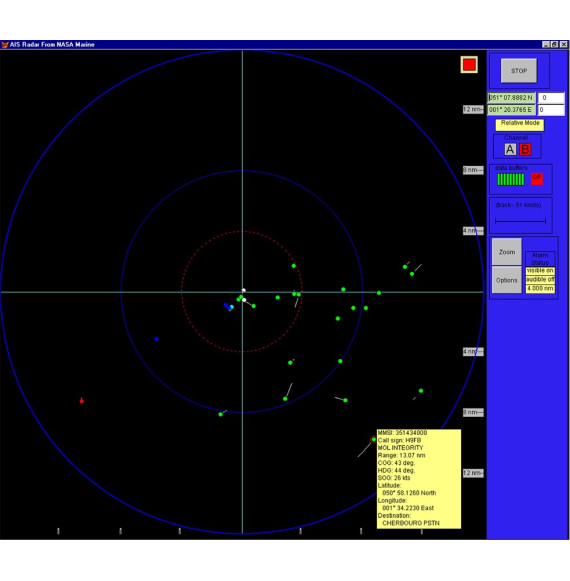
Task: Open the Zoom control
Action: pos(507,252)
